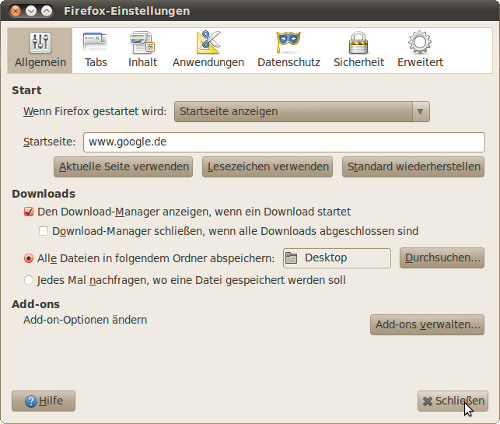500x424 pixels.
Task: Click the Desktop folder icon
Action: click(x=291, y=258)
